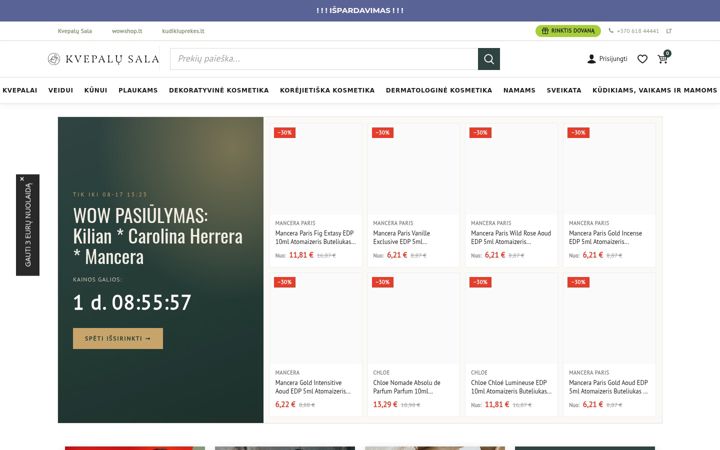Image resolution: width=720 pixels, height=450 pixels.
Task: Open Chloe Chloé Lumineuse EDP product
Action: (511, 387)
